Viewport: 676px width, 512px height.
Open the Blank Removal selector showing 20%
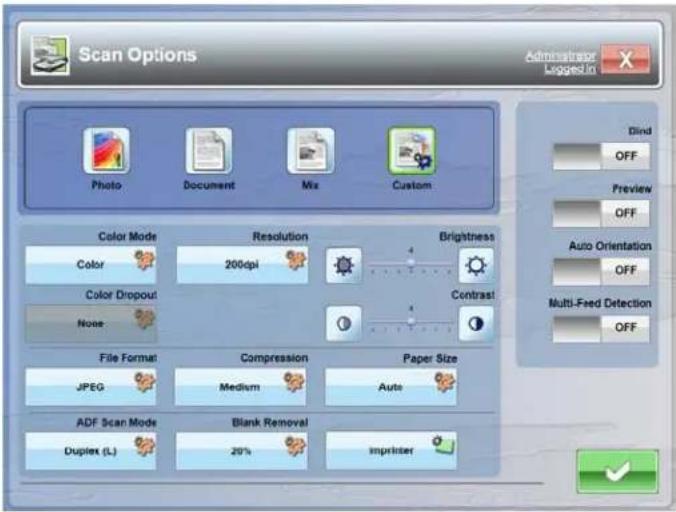[x=241, y=451]
